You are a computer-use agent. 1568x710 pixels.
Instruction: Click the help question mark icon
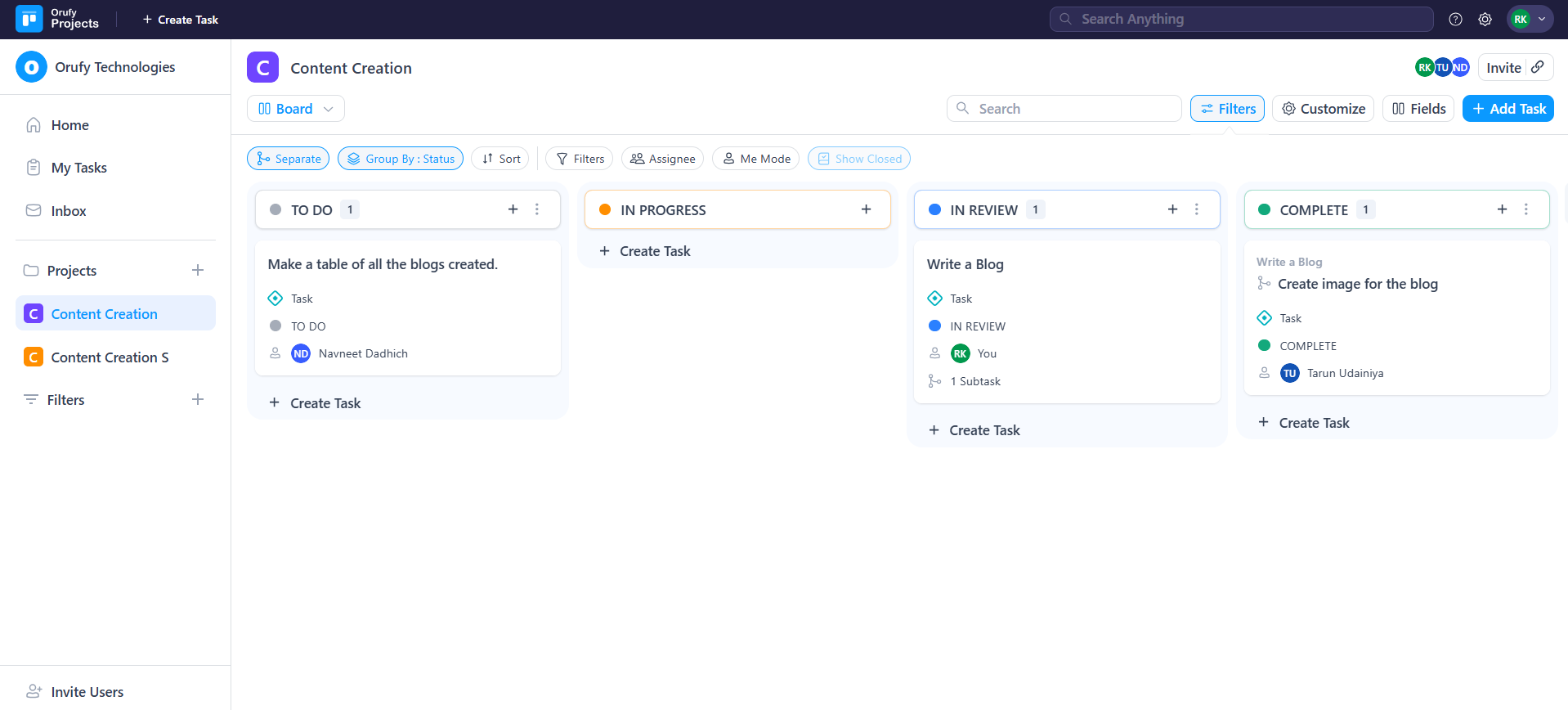click(x=1455, y=20)
